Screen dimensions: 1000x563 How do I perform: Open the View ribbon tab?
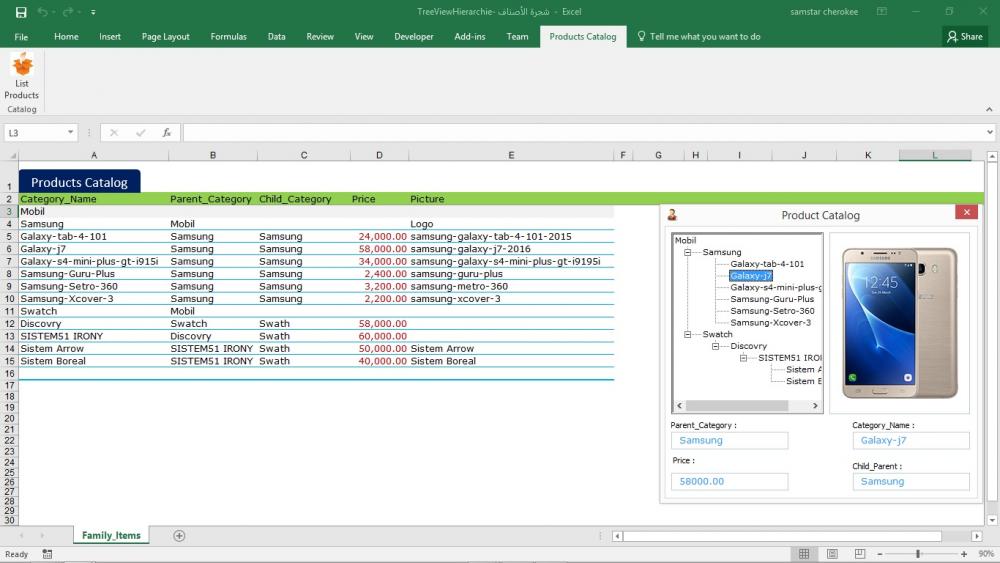(364, 37)
